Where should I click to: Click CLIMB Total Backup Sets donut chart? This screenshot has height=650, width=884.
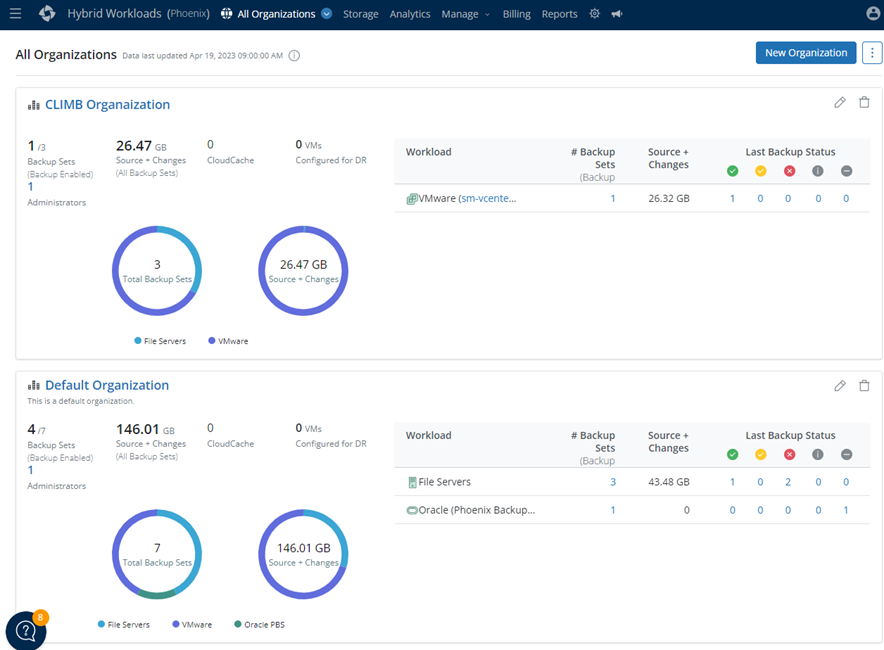157,271
